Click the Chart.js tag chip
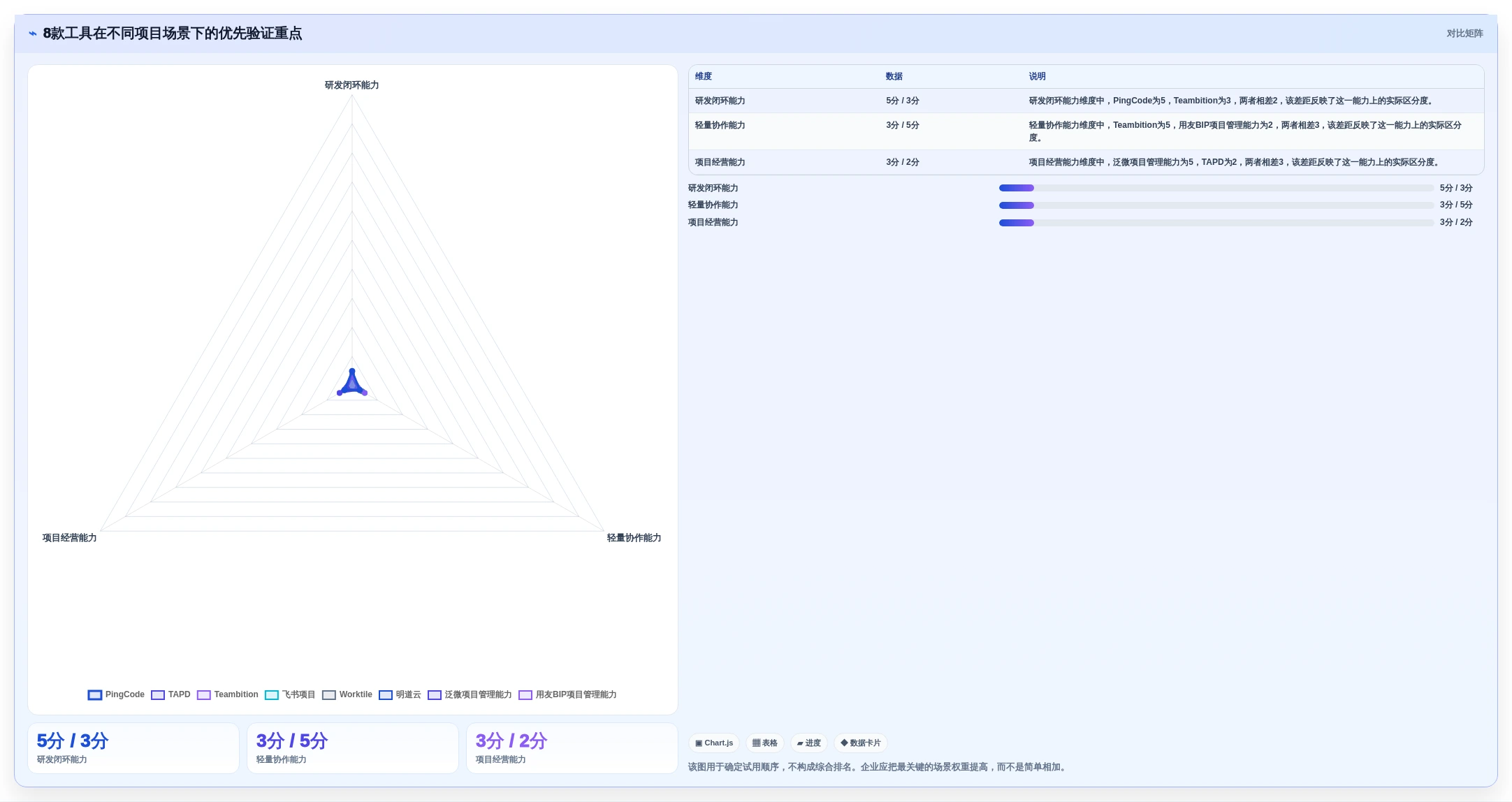This screenshot has height=802, width=1512. (x=714, y=743)
